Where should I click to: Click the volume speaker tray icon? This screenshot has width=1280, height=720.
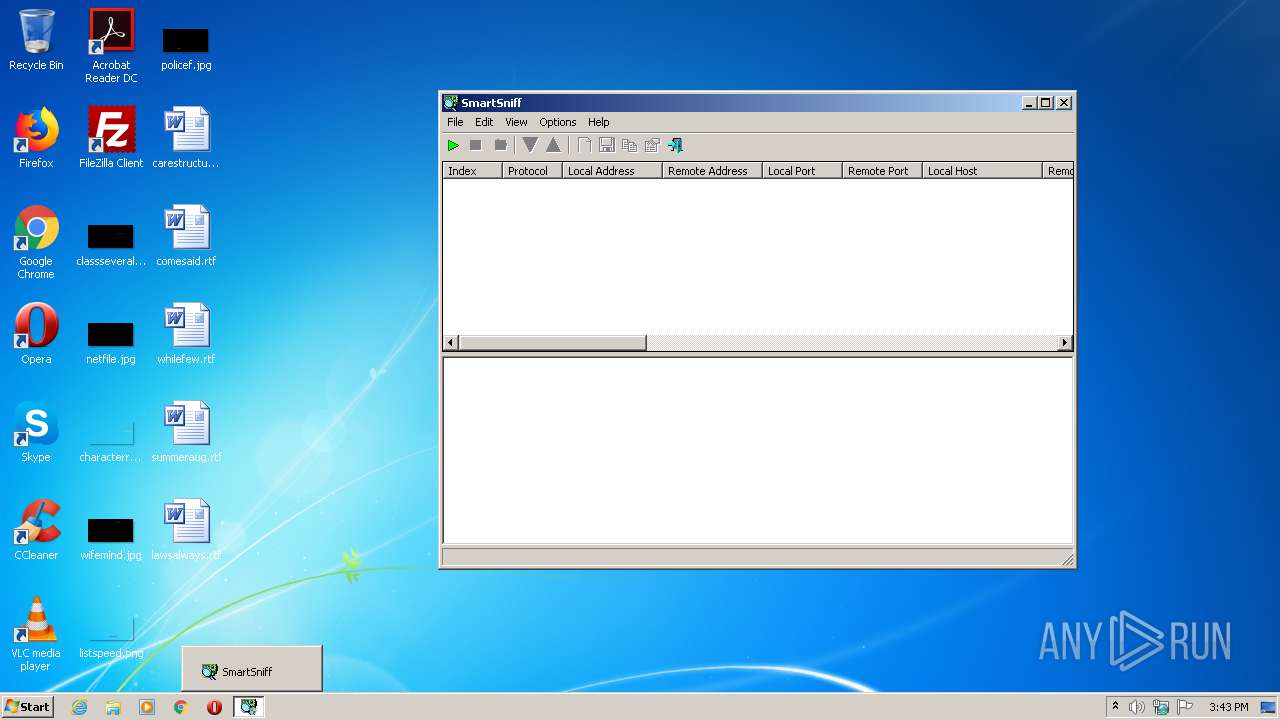pyautogui.click(x=1137, y=707)
